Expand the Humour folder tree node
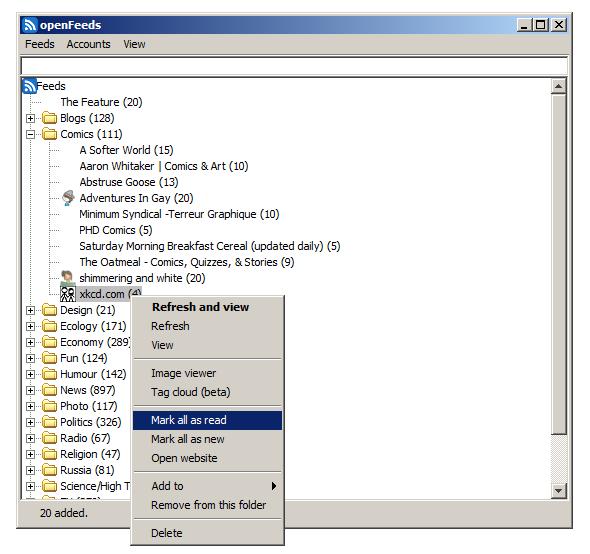590x554 pixels. [30, 374]
